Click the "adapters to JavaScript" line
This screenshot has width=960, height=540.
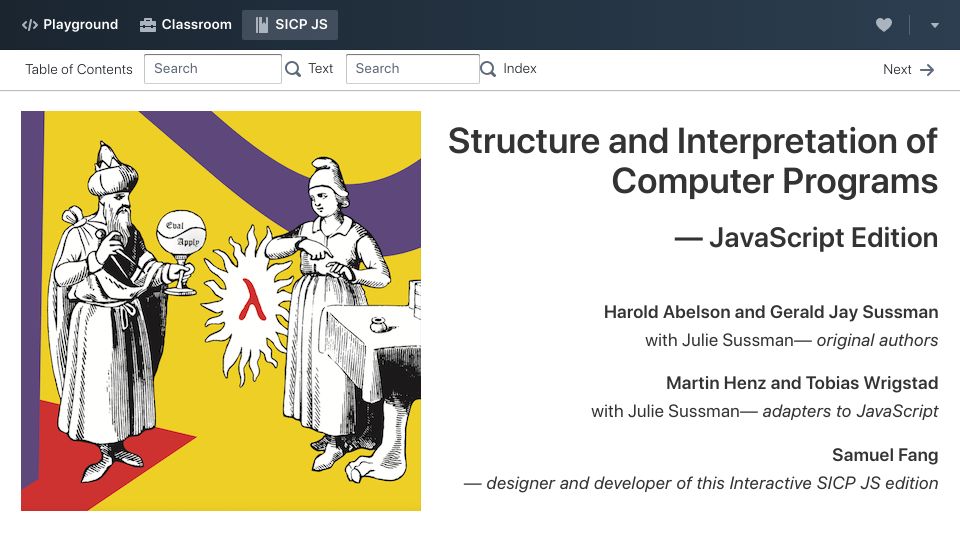tap(765, 411)
